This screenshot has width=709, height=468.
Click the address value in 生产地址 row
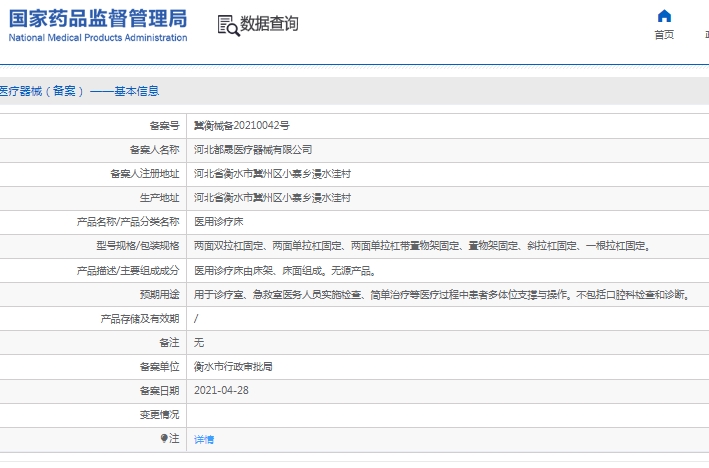tap(272, 198)
